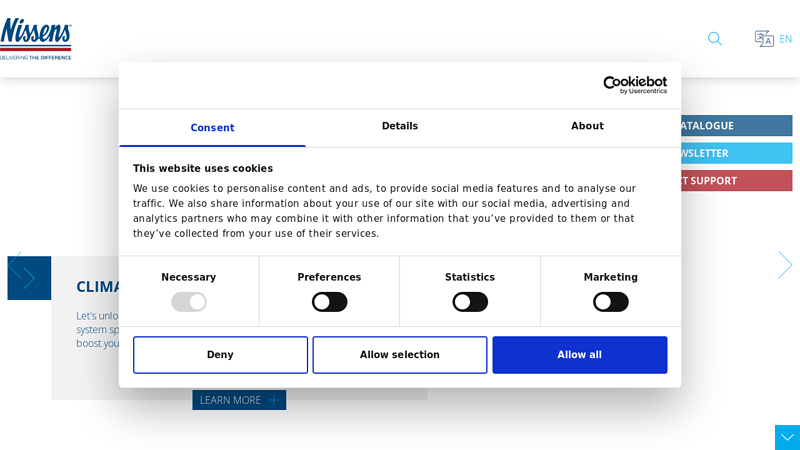800x450 pixels.
Task: Turn on the Marketing cookies switch
Action: (x=611, y=302)
